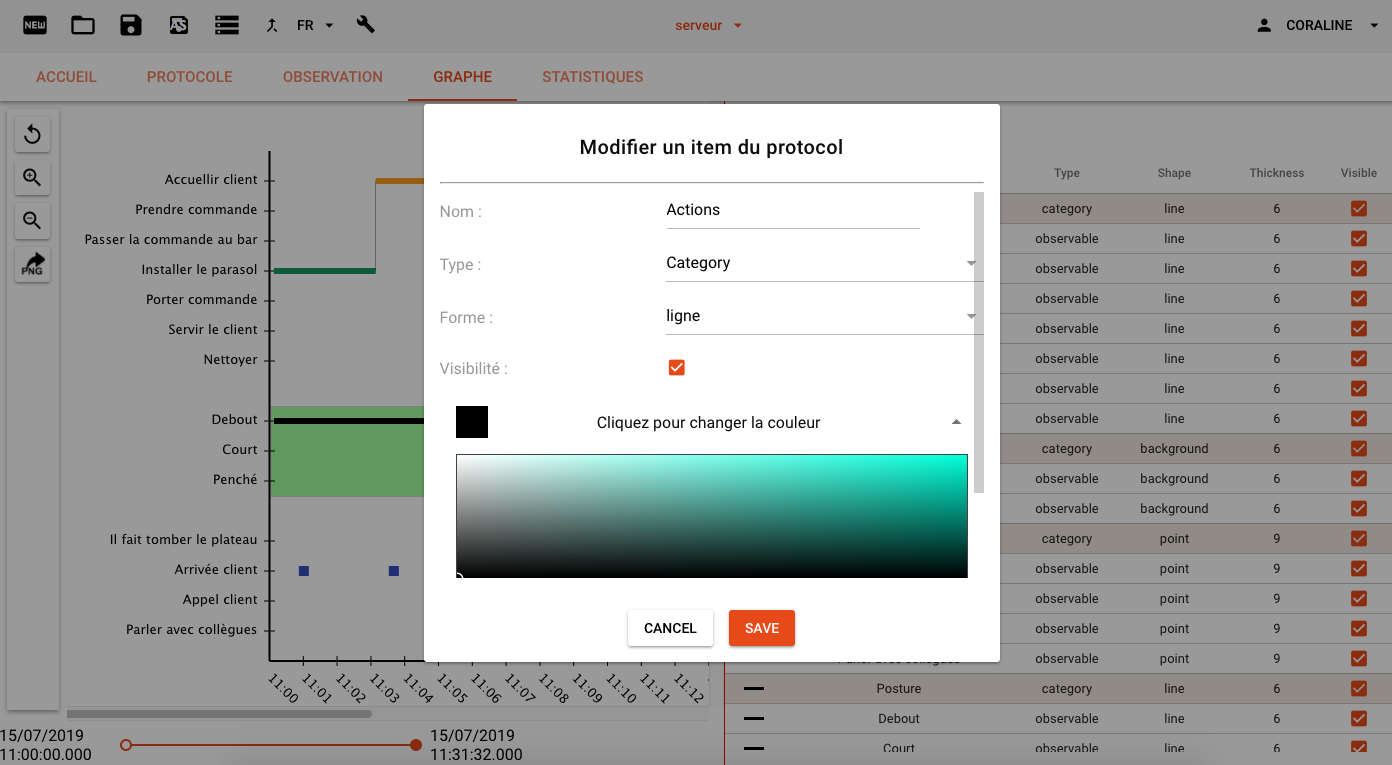Screen dimensions: 1392x765
Task: Open settings with the wrench icon
Action: pyautogui.click(x=365, y=25)
